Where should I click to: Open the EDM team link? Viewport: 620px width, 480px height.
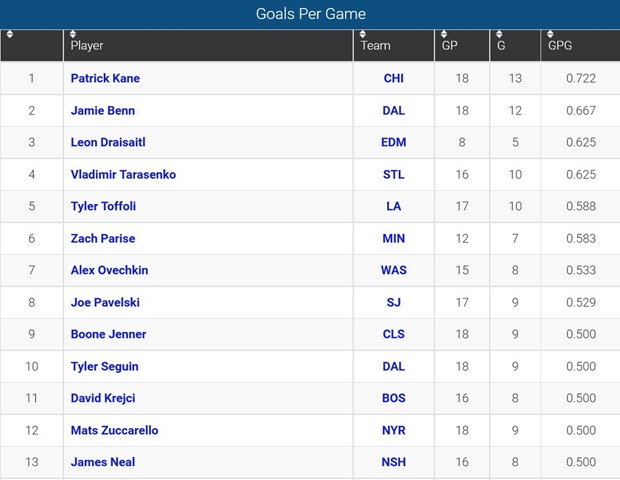click(x=394, y=142)
